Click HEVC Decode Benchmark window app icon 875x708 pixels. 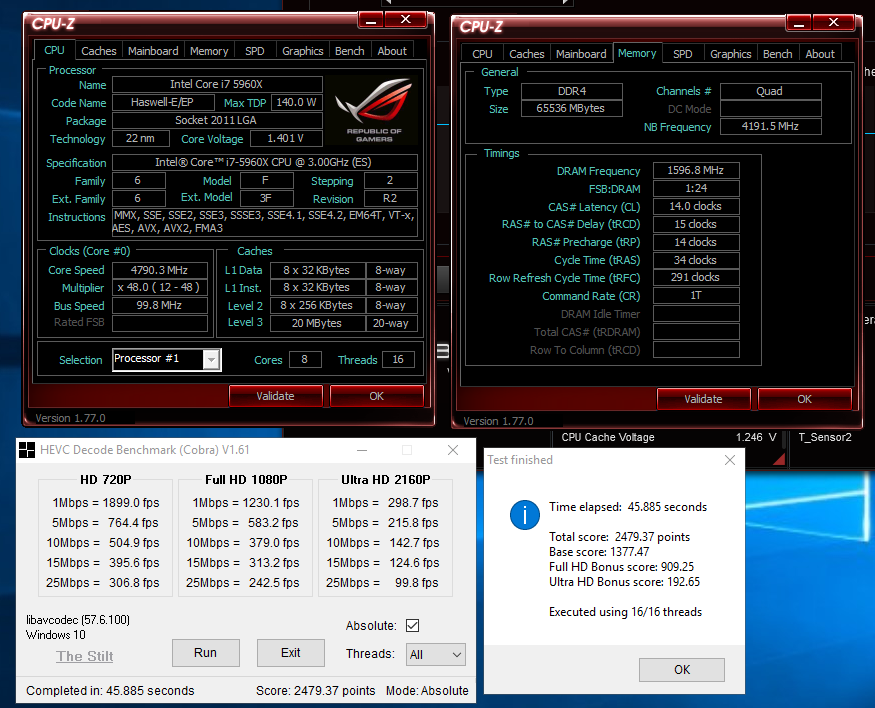point(27,450)
